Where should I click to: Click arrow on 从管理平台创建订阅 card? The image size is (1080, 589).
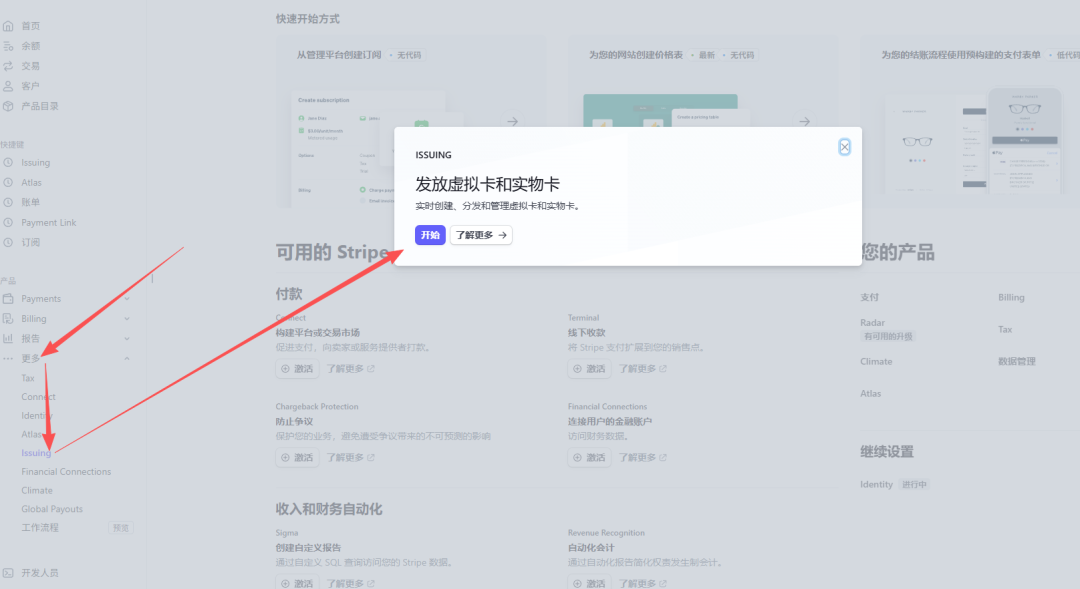[512, 121]
